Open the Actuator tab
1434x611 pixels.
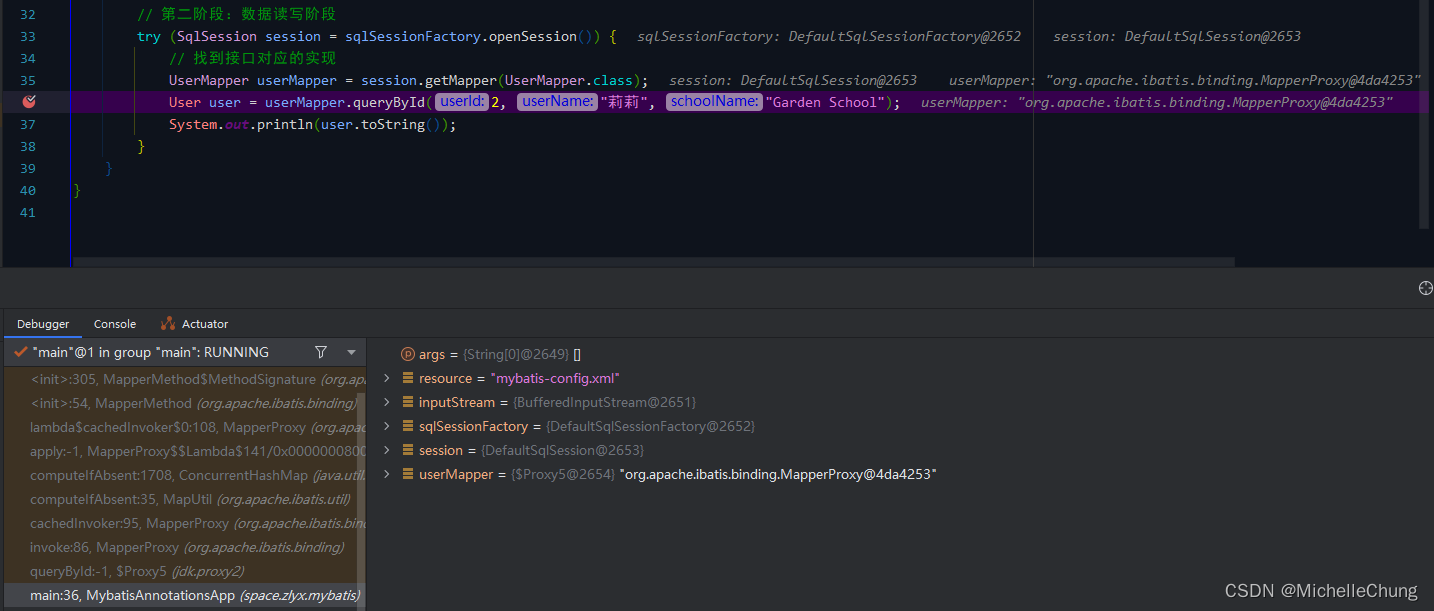click(194, 324)
